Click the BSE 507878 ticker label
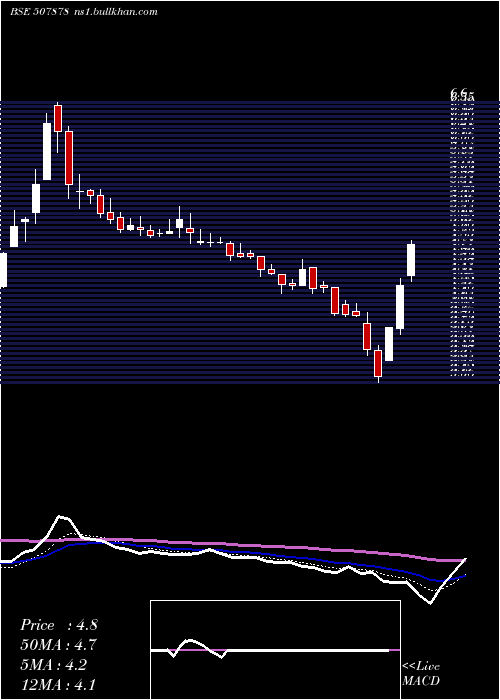The width and height of the screenshot is (500, 700). pos(40,12)
